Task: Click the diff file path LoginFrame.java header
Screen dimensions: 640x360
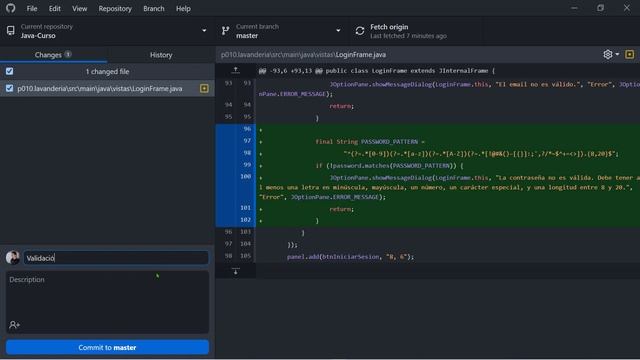Action: [303, 55]
